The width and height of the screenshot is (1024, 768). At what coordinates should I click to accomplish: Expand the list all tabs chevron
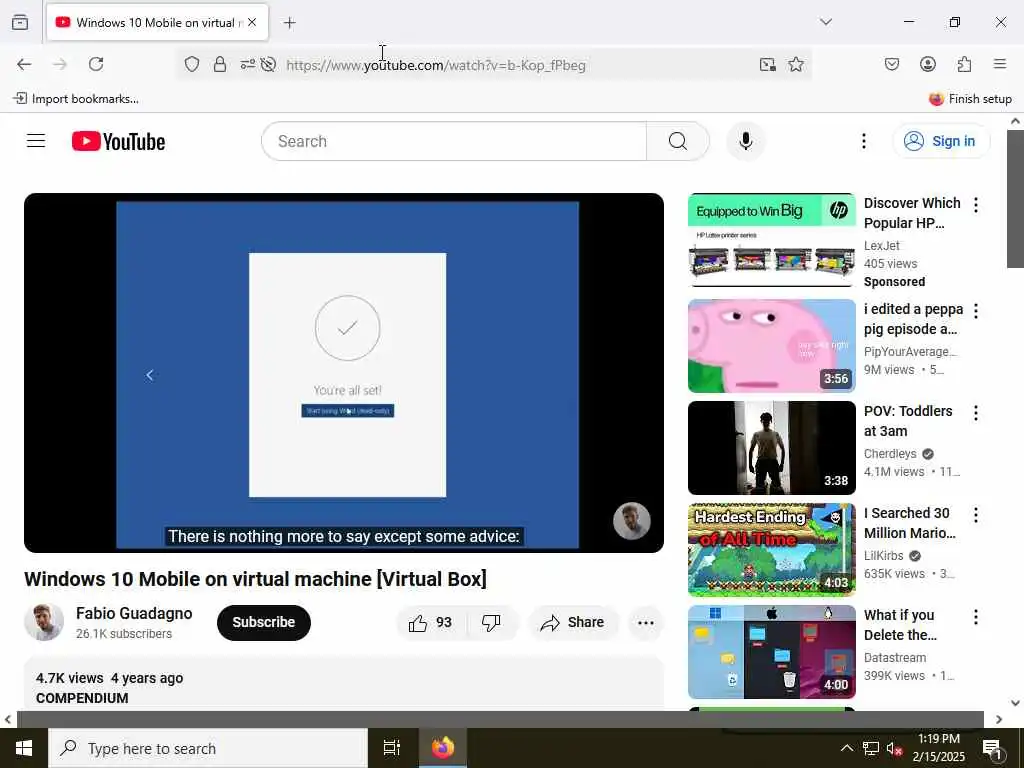826,22
